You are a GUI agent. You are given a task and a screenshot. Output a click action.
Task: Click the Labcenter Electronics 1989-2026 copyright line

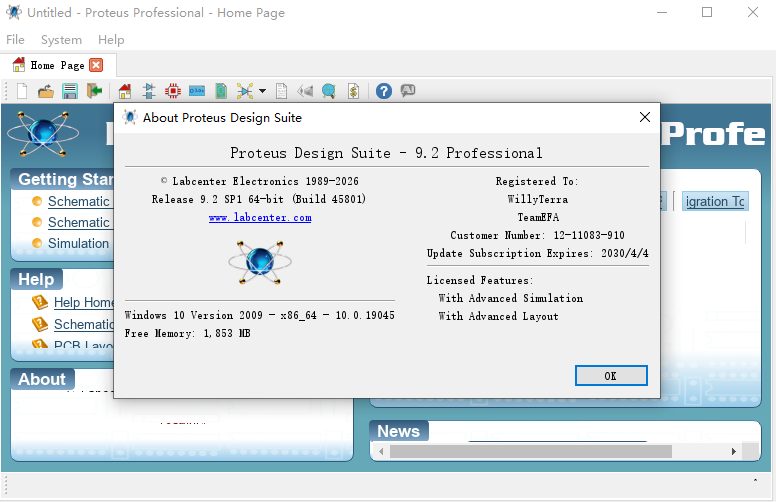(x=260, y=181)
